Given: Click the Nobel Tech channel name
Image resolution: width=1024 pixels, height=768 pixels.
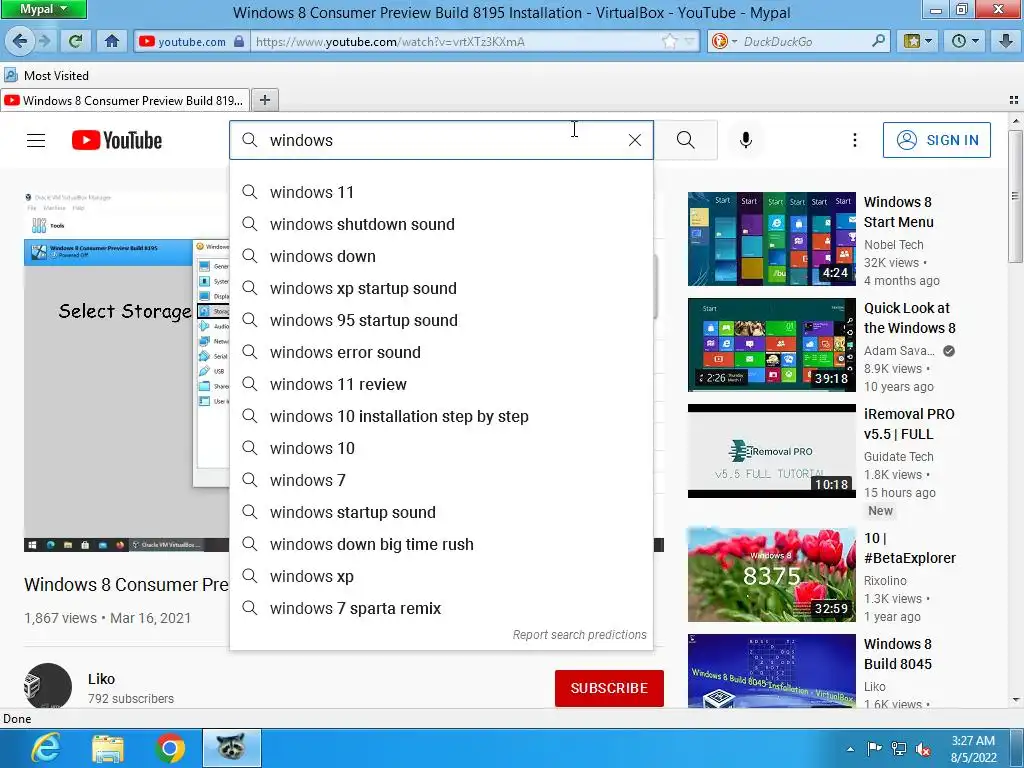Looking at the screenshot, I should pos(893,245).
